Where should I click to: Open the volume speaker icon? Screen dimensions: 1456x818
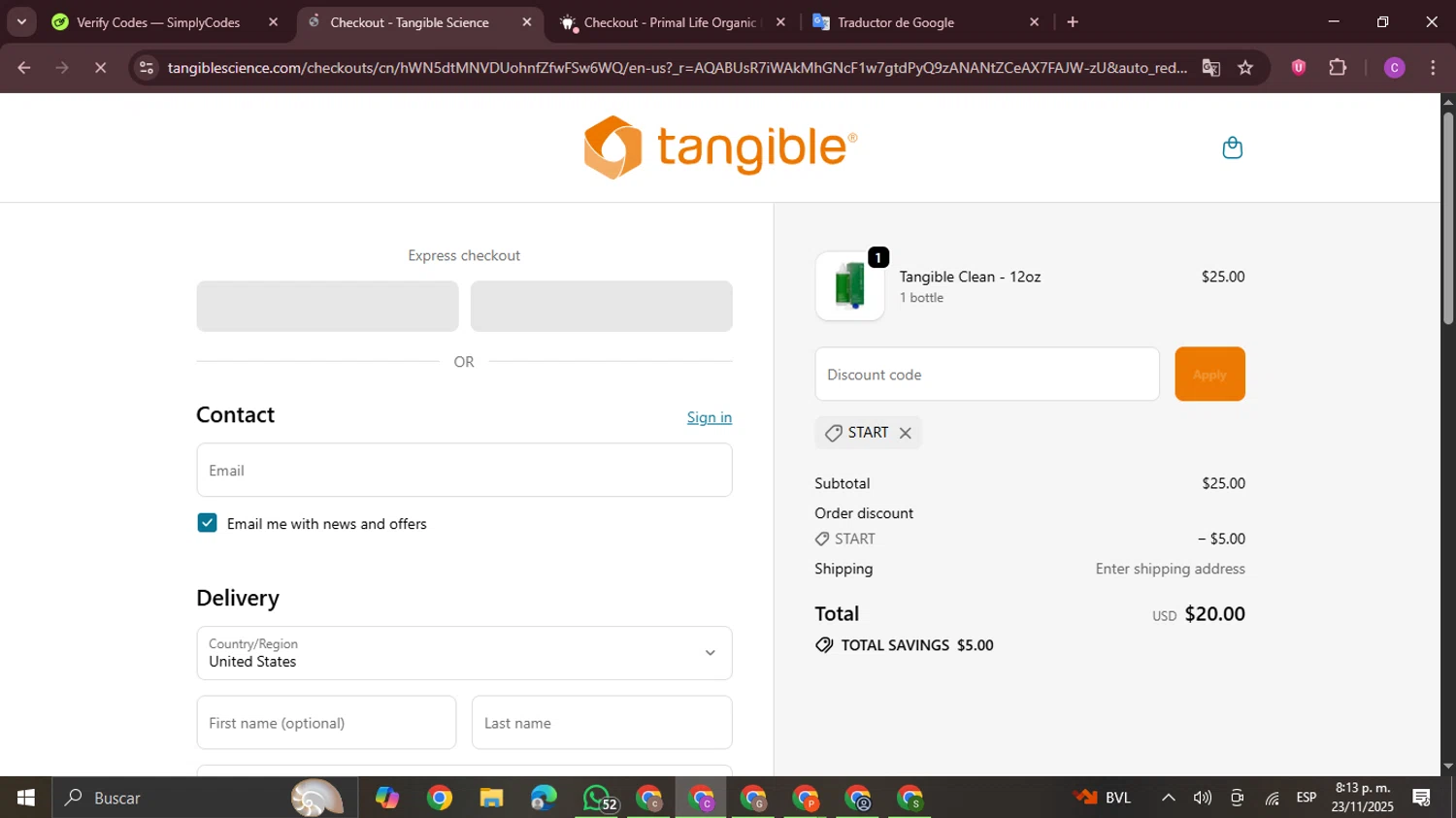(x=1203, y=798)
